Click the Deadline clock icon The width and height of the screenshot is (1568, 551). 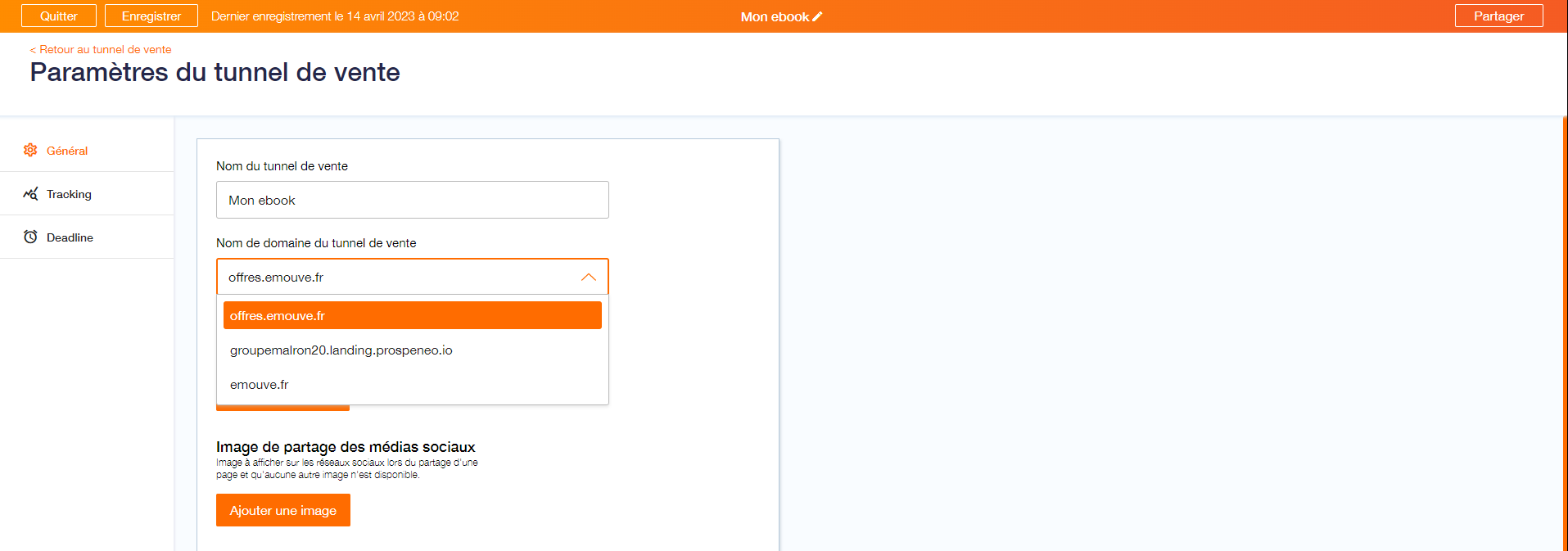30,237
